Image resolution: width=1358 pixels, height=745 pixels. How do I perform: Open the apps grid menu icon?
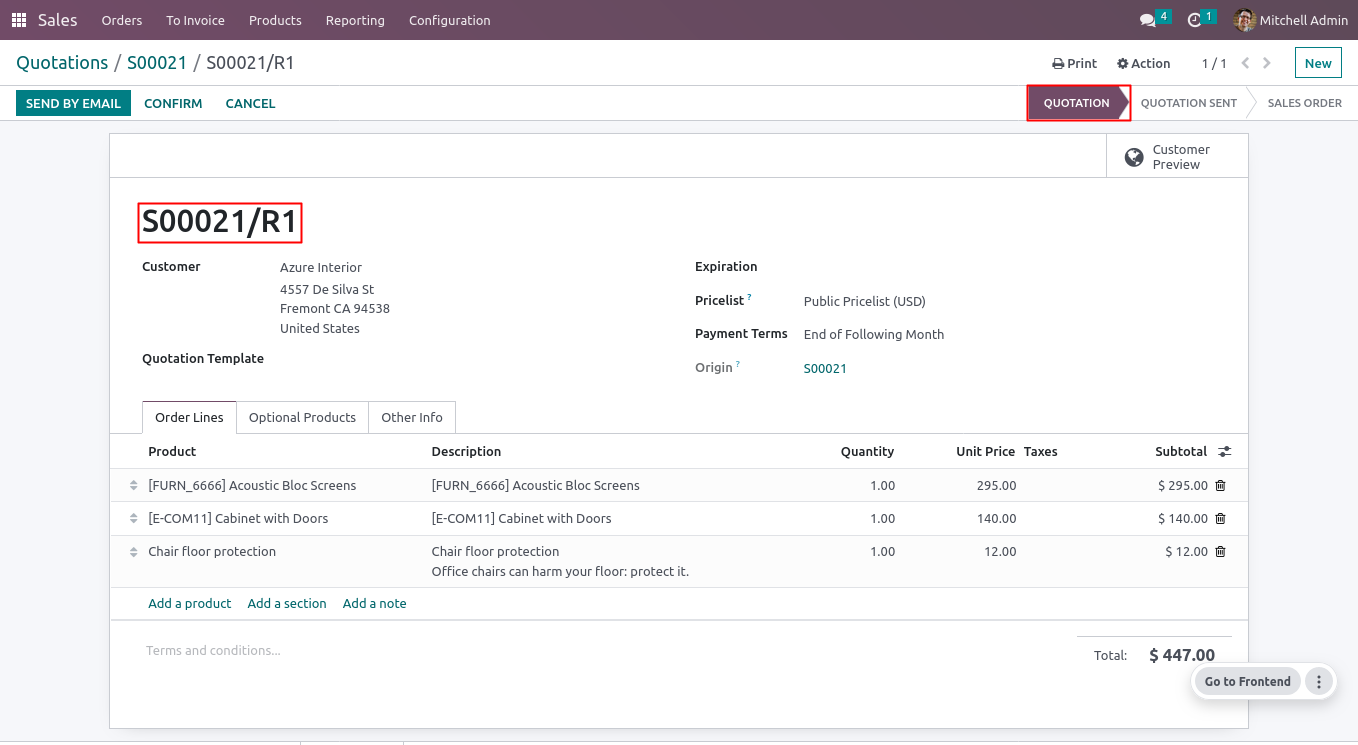pos(19,20)
